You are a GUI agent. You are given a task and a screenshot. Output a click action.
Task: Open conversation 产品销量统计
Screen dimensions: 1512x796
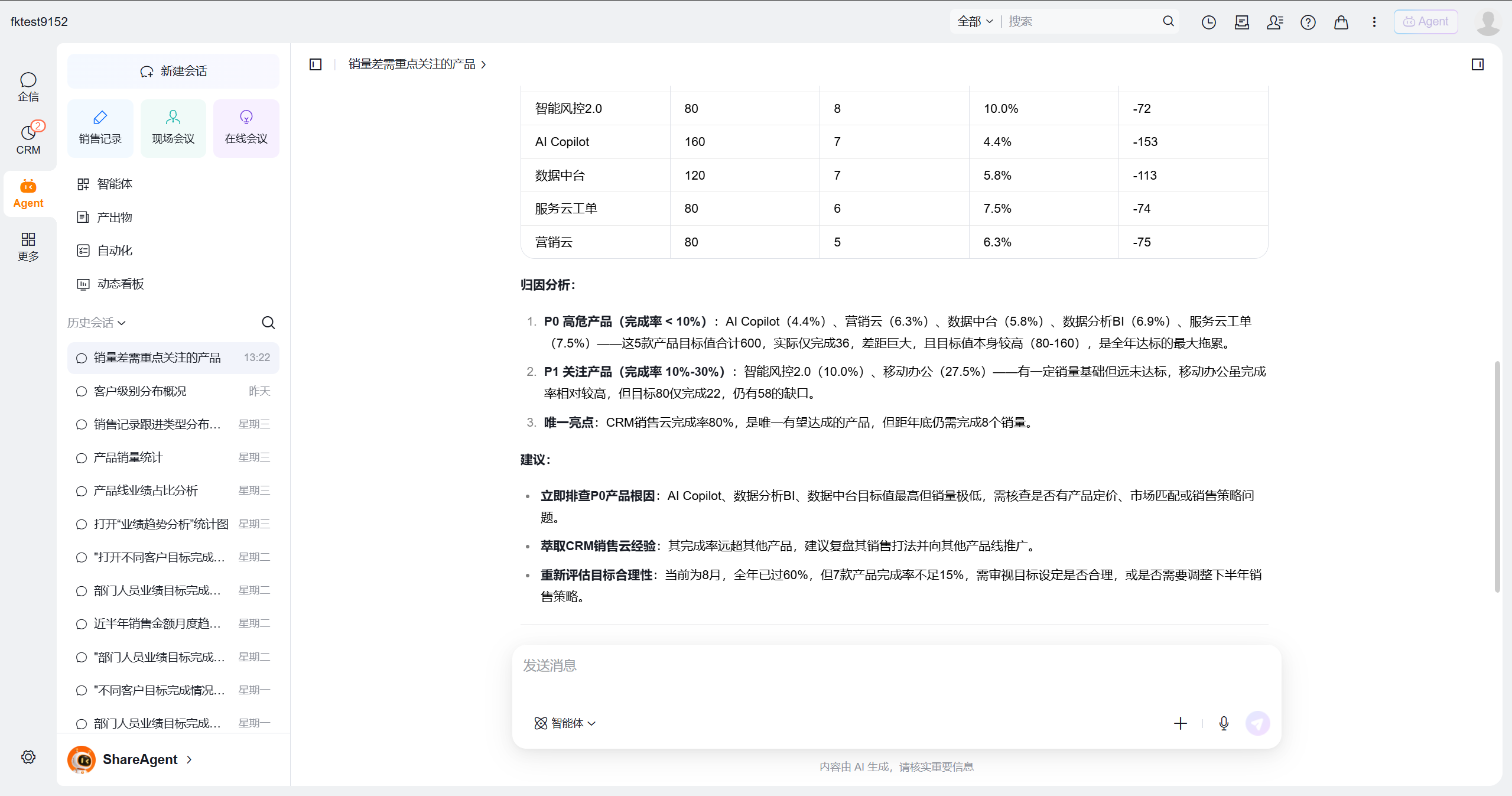(173, 457)
